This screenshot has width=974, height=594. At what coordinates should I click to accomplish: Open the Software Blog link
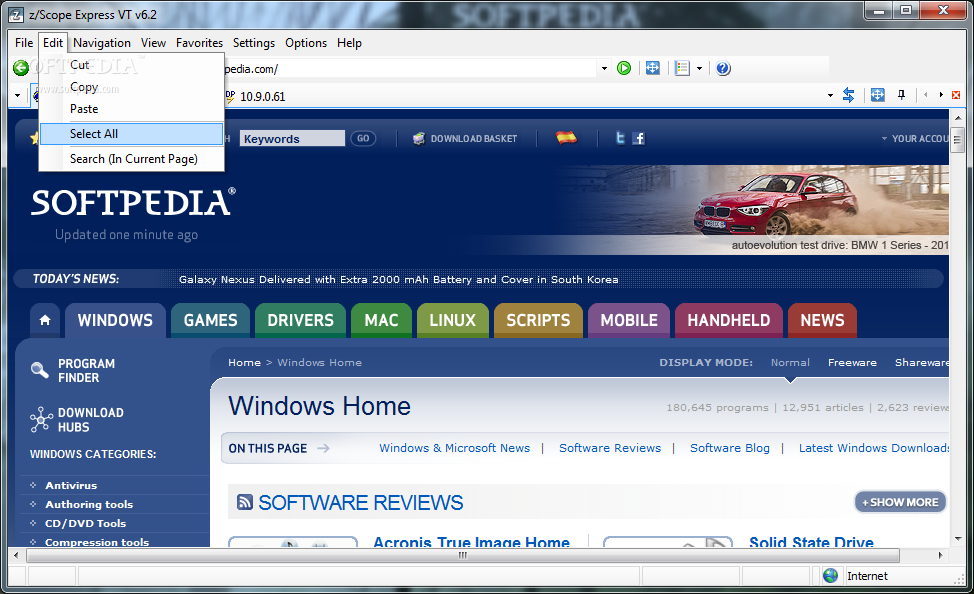[730, 448]
